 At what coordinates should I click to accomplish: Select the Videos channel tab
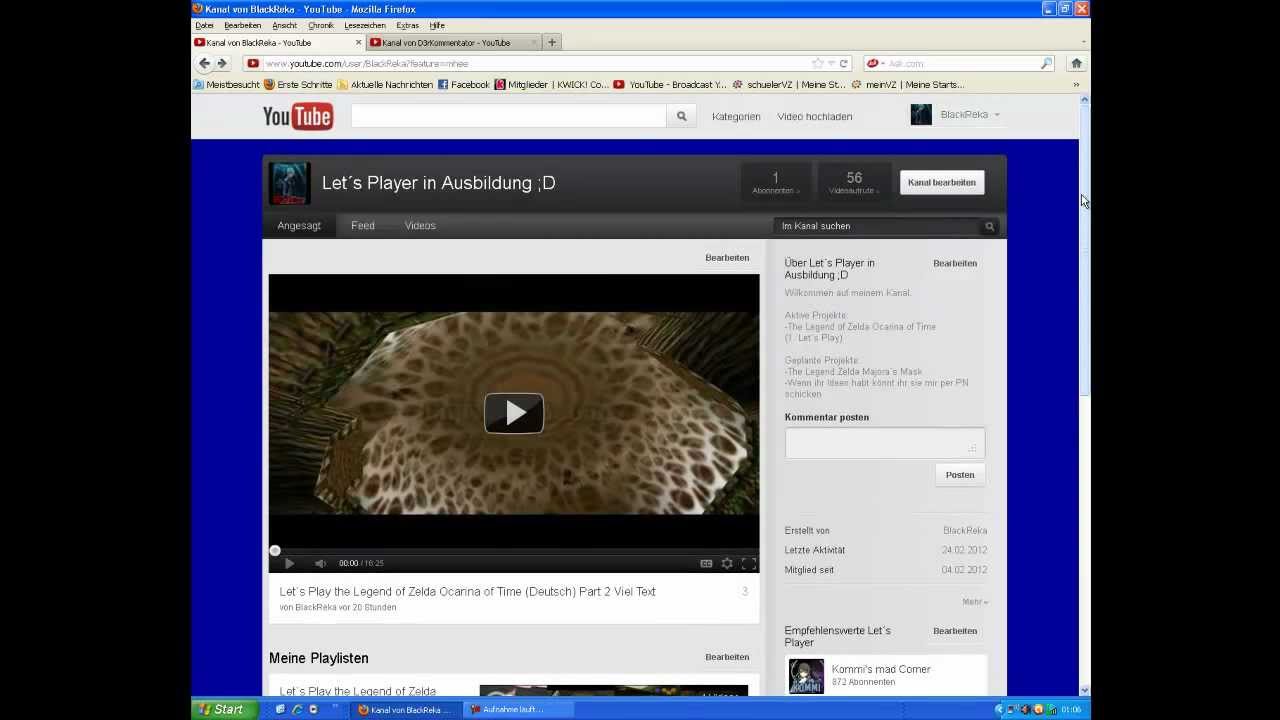pos(420,226)
